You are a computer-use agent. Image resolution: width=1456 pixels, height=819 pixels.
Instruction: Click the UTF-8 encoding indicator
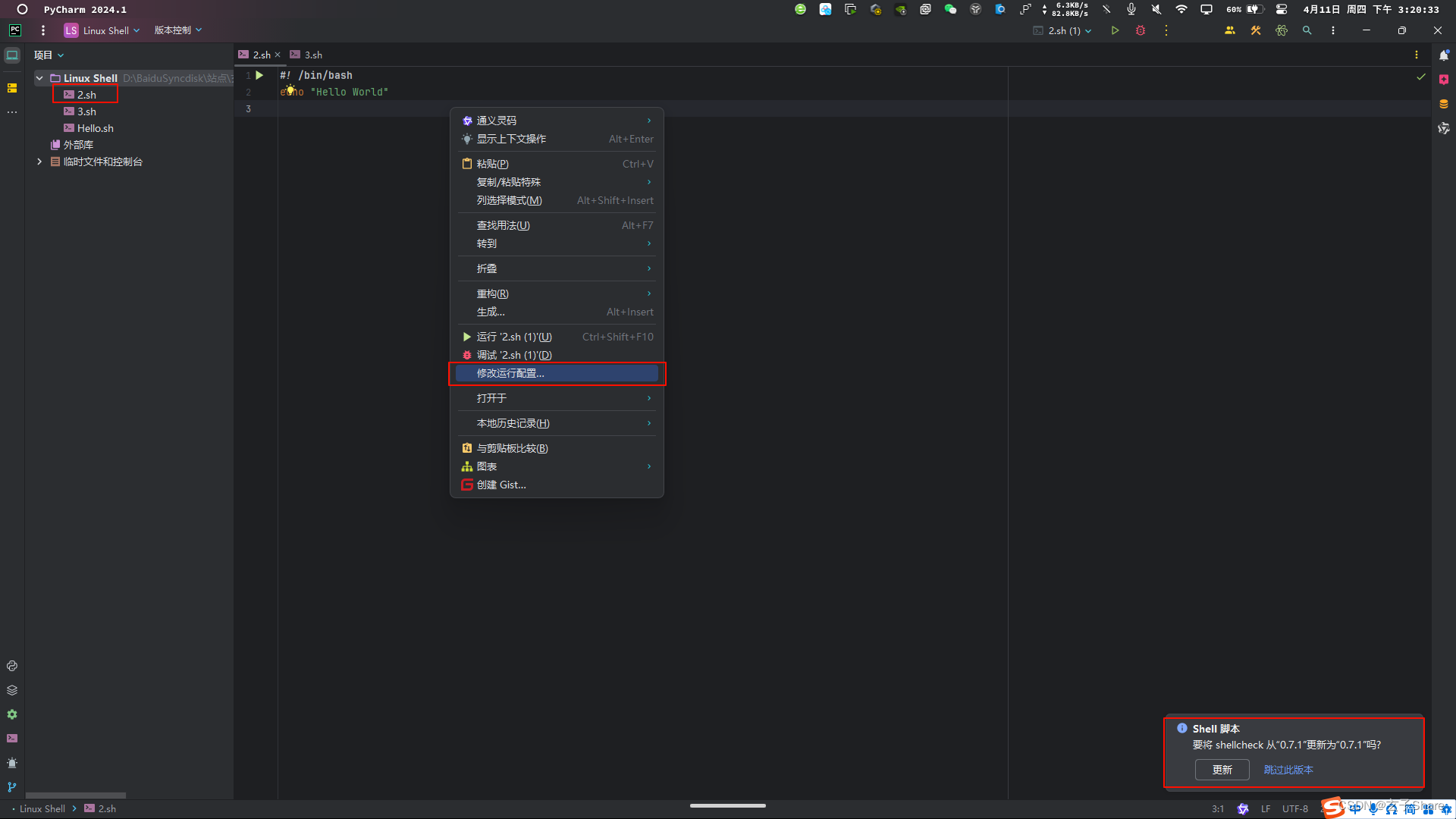click(x=1295, y=809)
